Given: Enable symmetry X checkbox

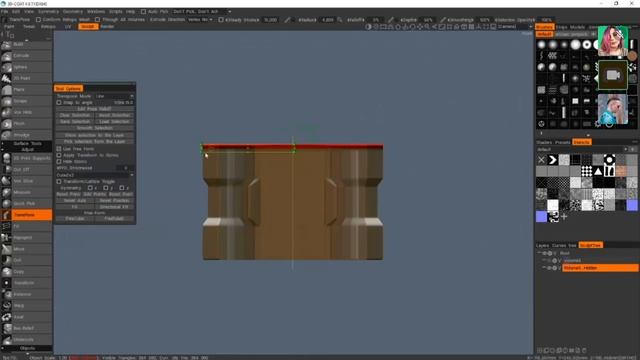Looking at the screenshot, I should coord(90,188).
